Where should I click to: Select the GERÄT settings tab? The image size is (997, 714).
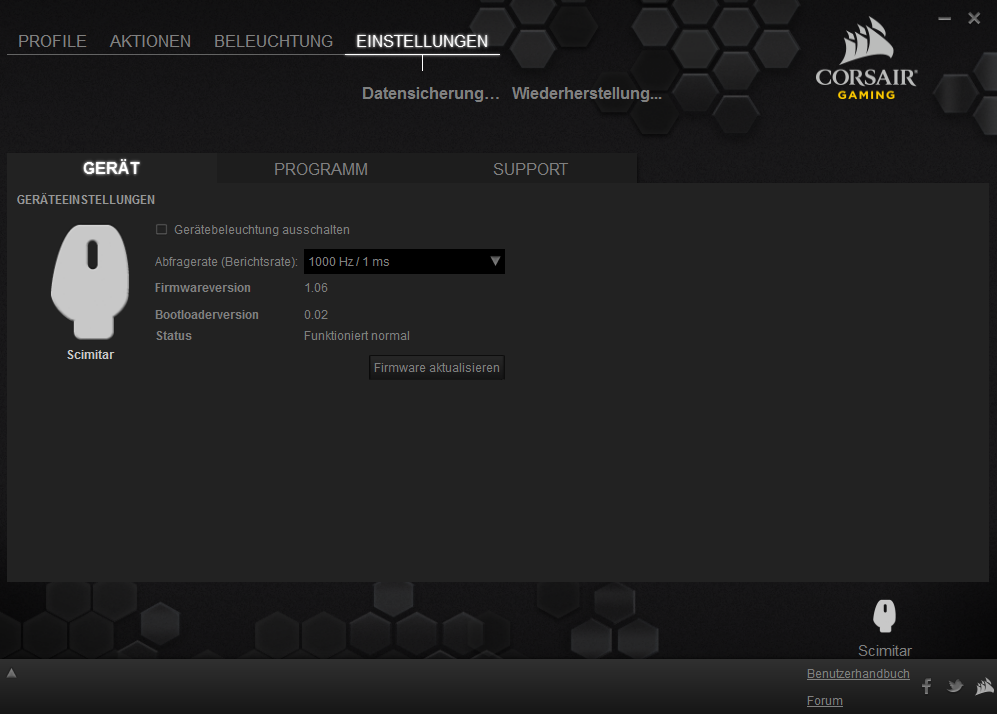click(x=111, y=168)
